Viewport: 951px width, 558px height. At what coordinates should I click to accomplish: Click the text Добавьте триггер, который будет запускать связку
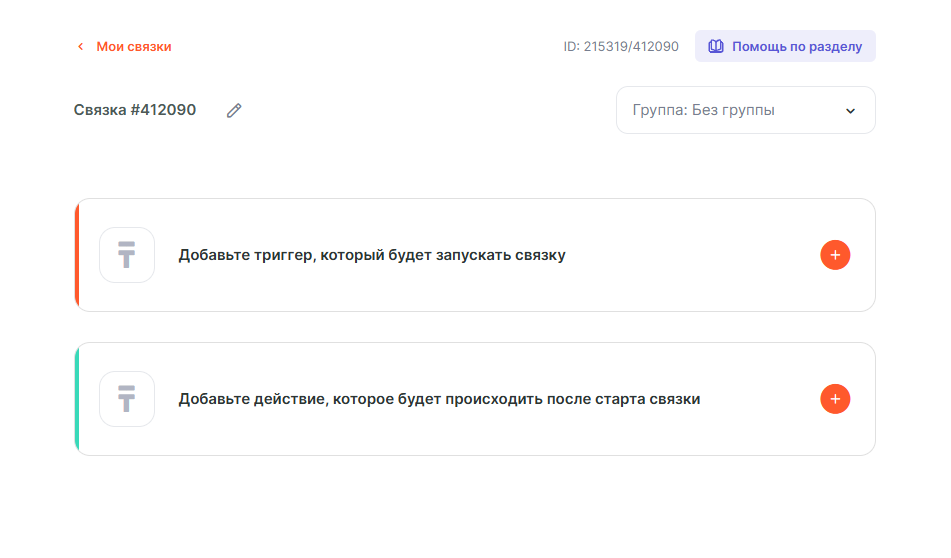coord(372,255)
